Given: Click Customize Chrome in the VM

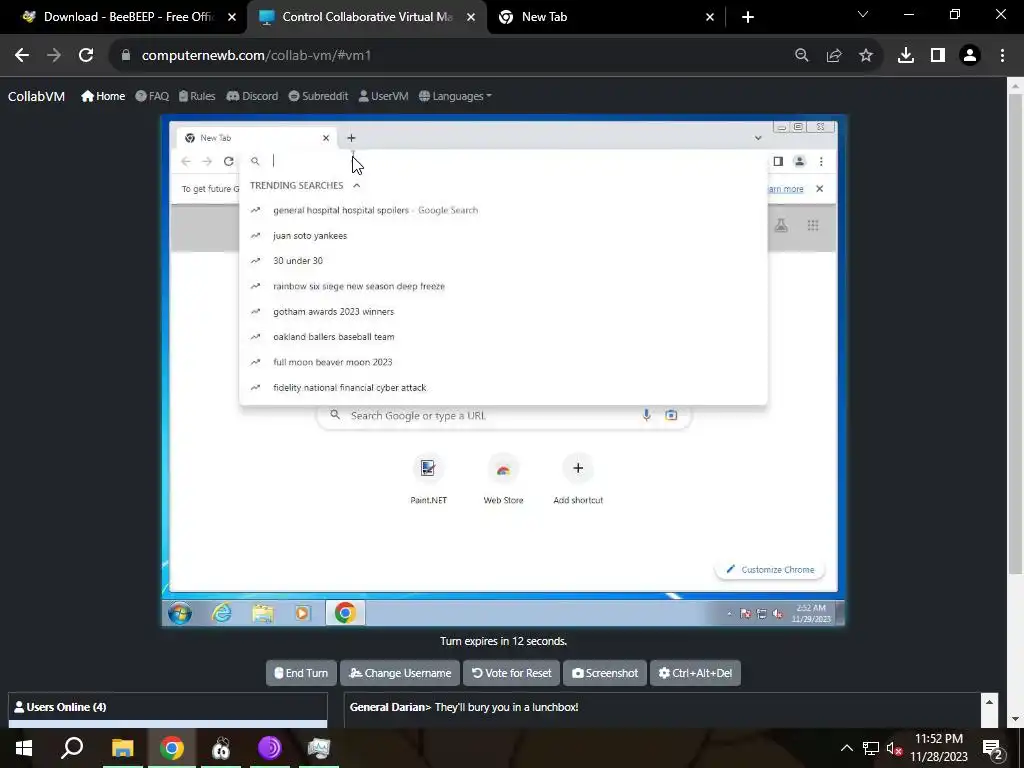Looking at the screenshot, I should click(x=769, y=569).
